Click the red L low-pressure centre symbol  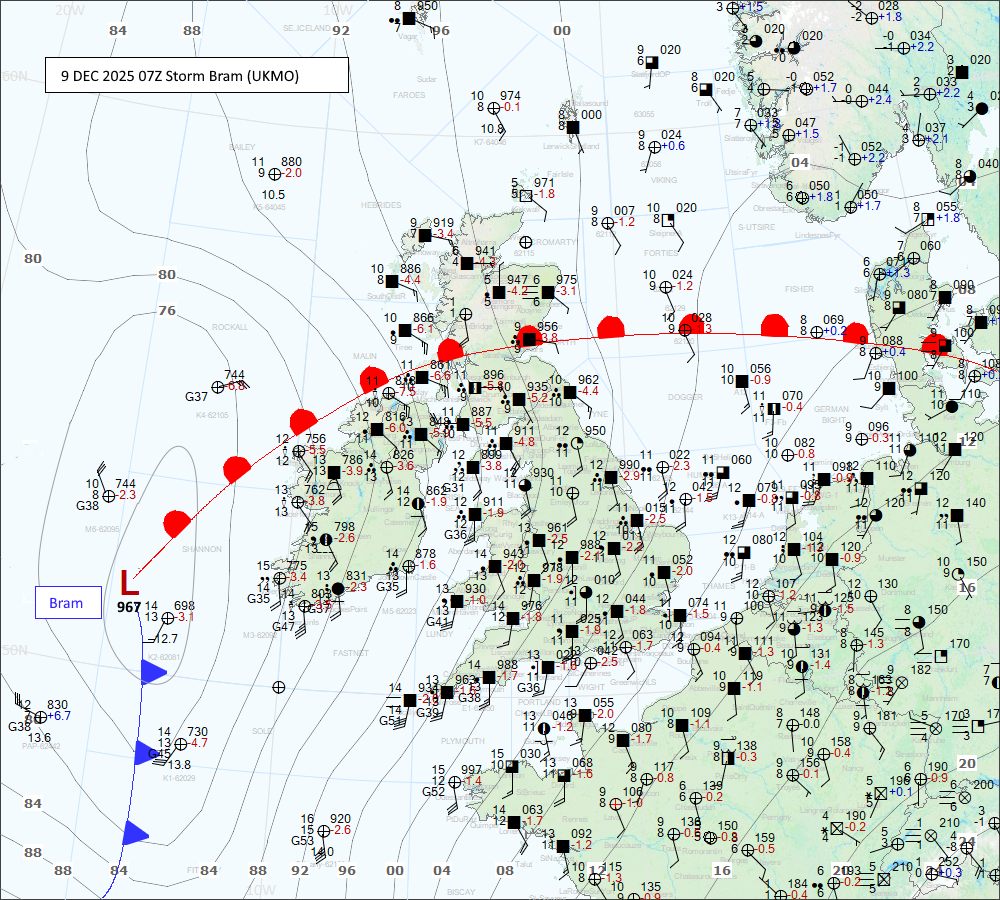[125, 582]
